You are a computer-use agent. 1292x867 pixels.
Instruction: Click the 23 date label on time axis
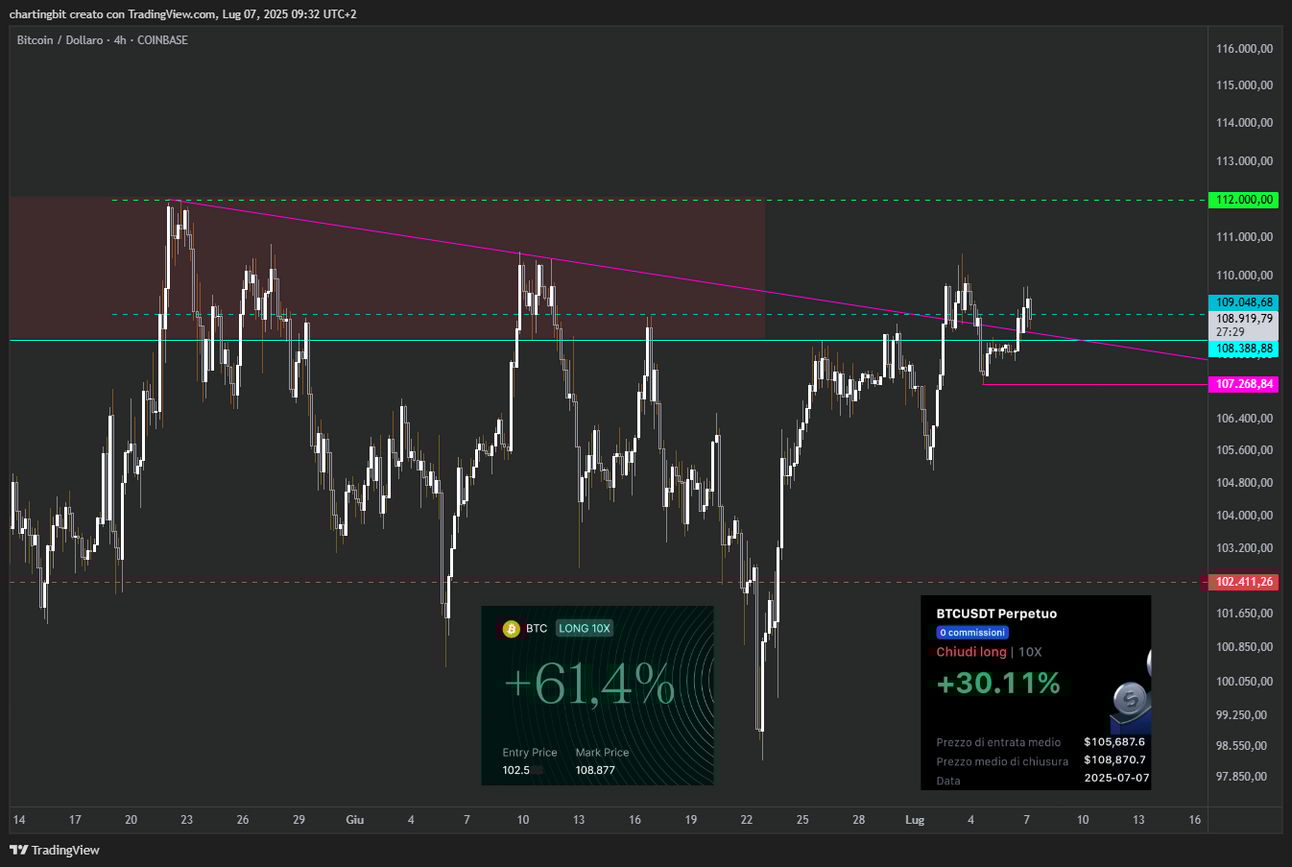(x=187, y=820)
